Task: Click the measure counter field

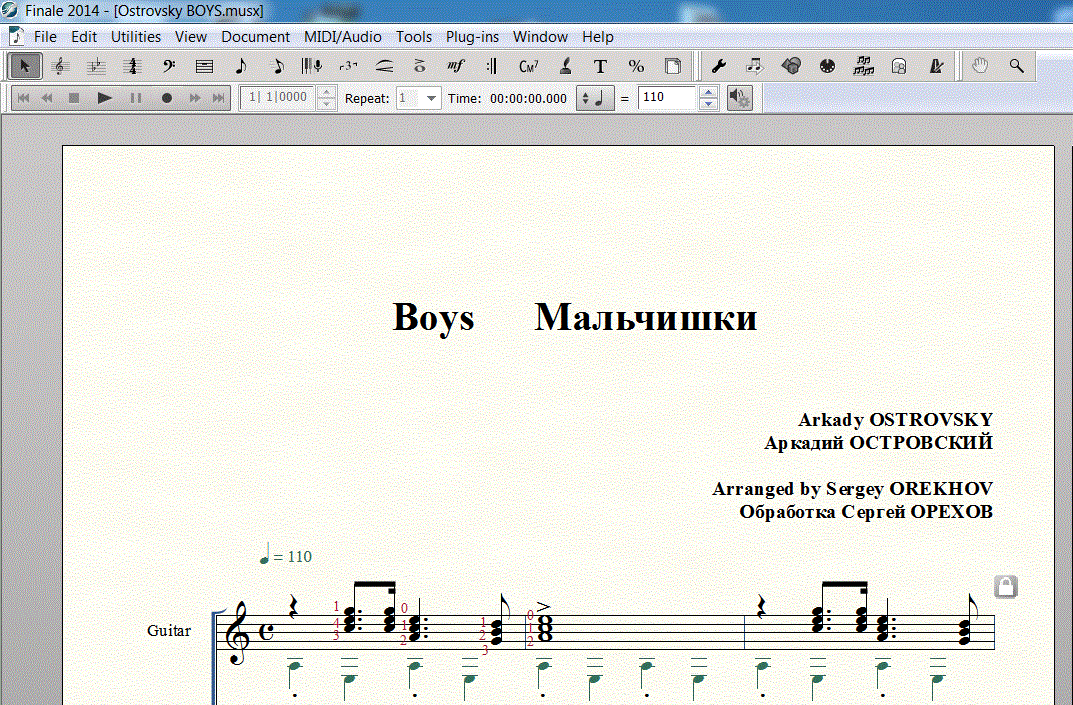Action: (x=279, y=98)
